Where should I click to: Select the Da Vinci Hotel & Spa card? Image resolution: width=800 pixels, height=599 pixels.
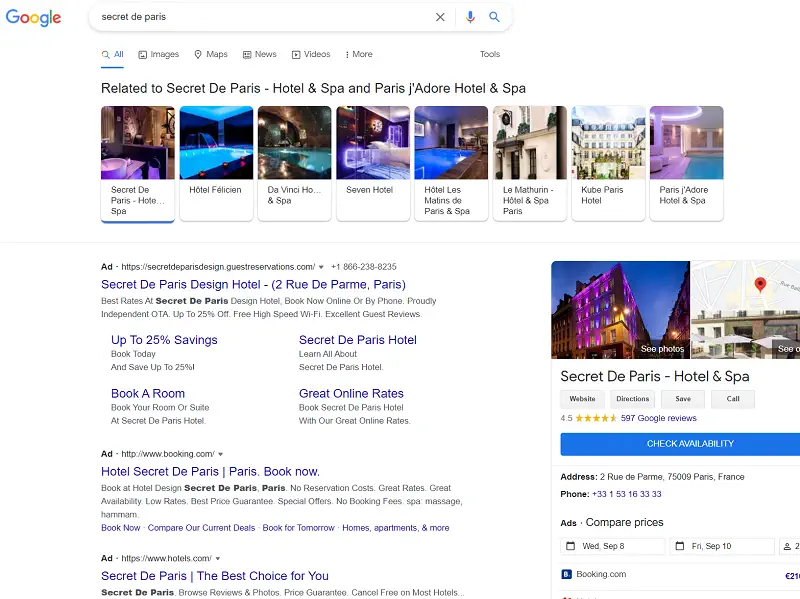(294, 164)
